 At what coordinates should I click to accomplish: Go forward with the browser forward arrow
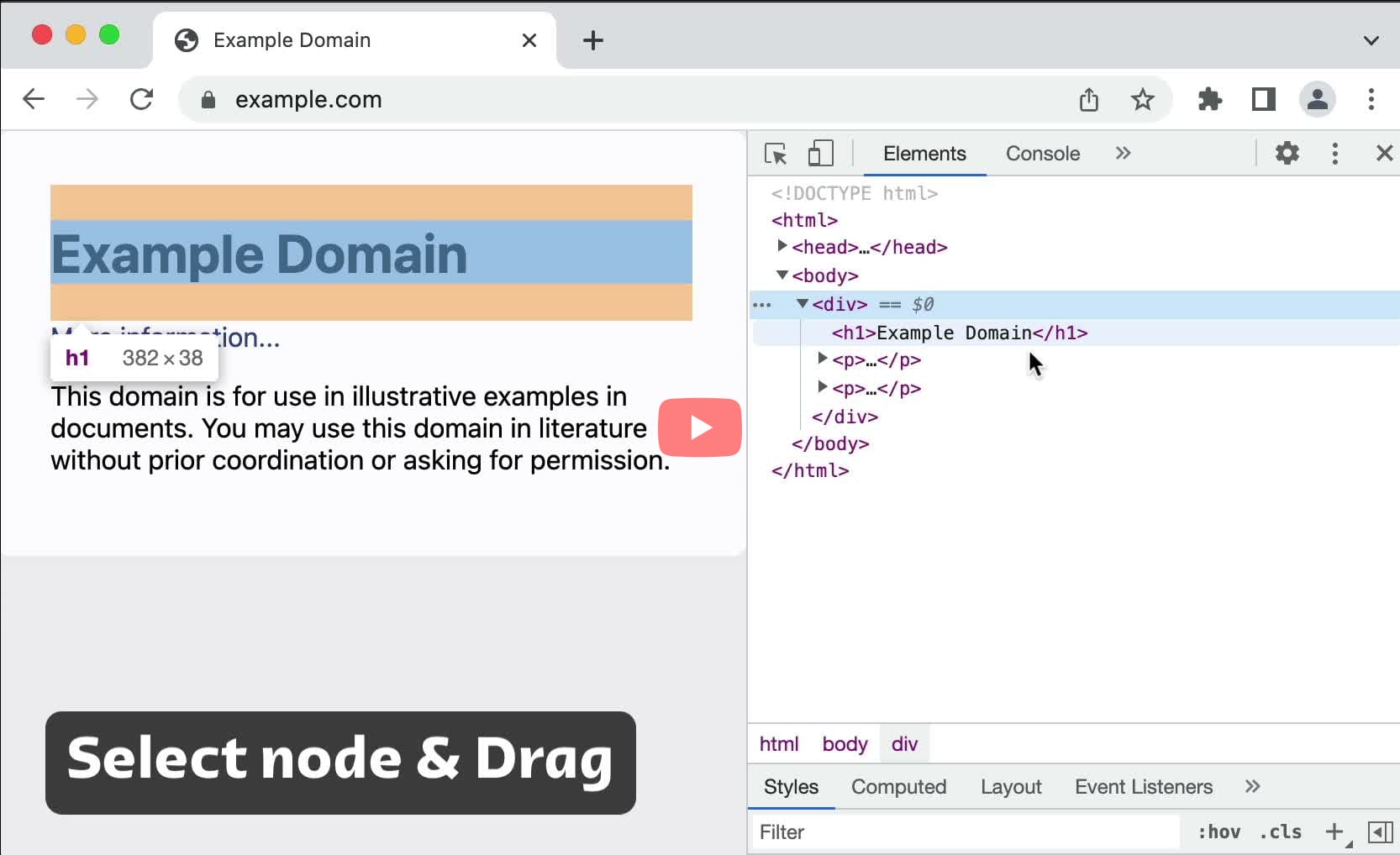[x=87, y=99]
